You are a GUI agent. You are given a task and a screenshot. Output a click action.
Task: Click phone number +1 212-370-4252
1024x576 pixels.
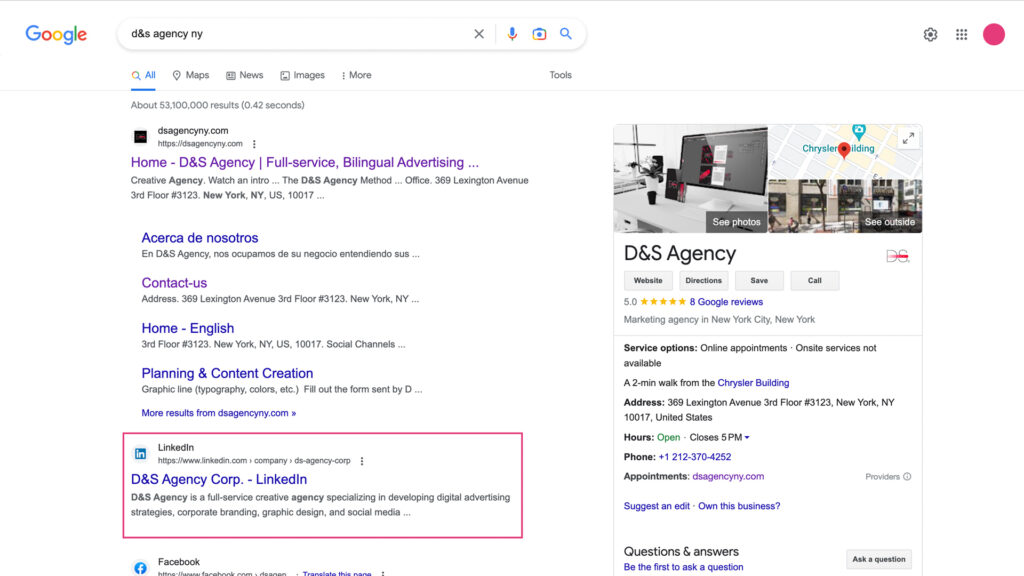(x=694, y=457)
